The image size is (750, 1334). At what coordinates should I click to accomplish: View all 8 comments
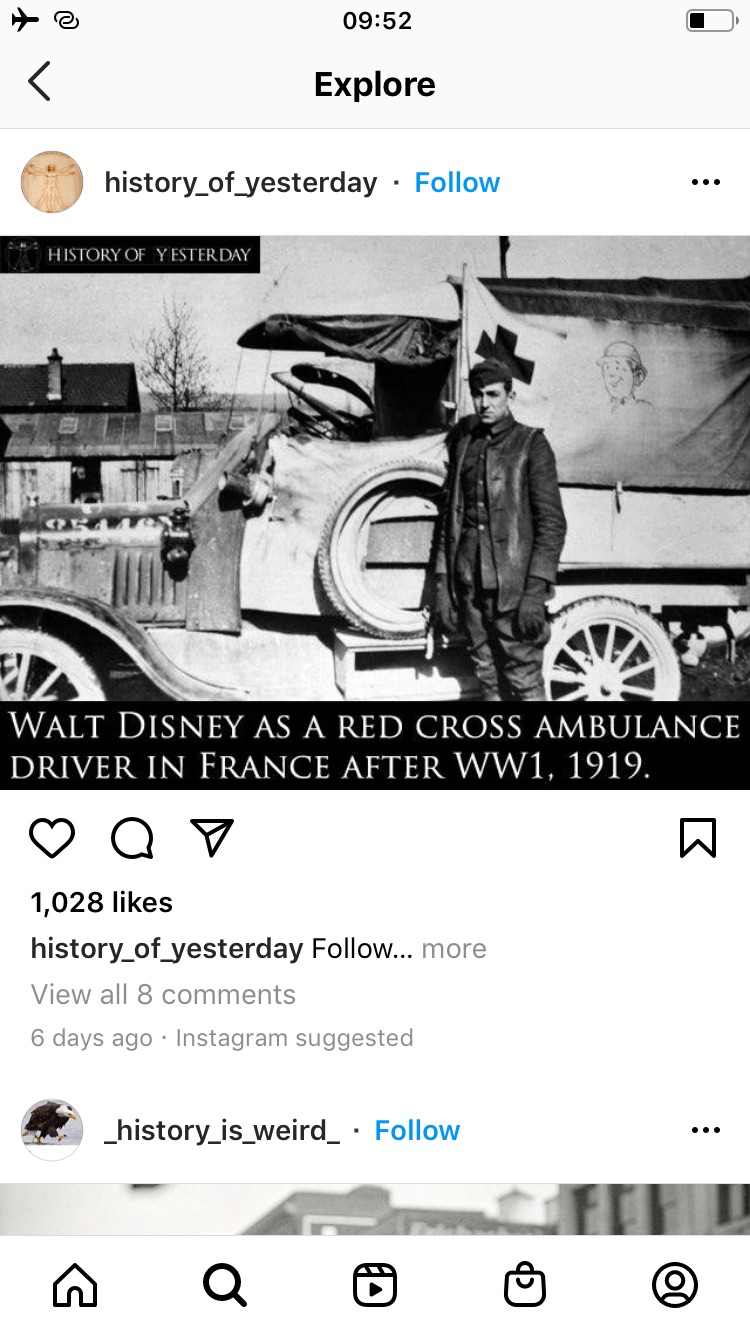click(163, 994)
